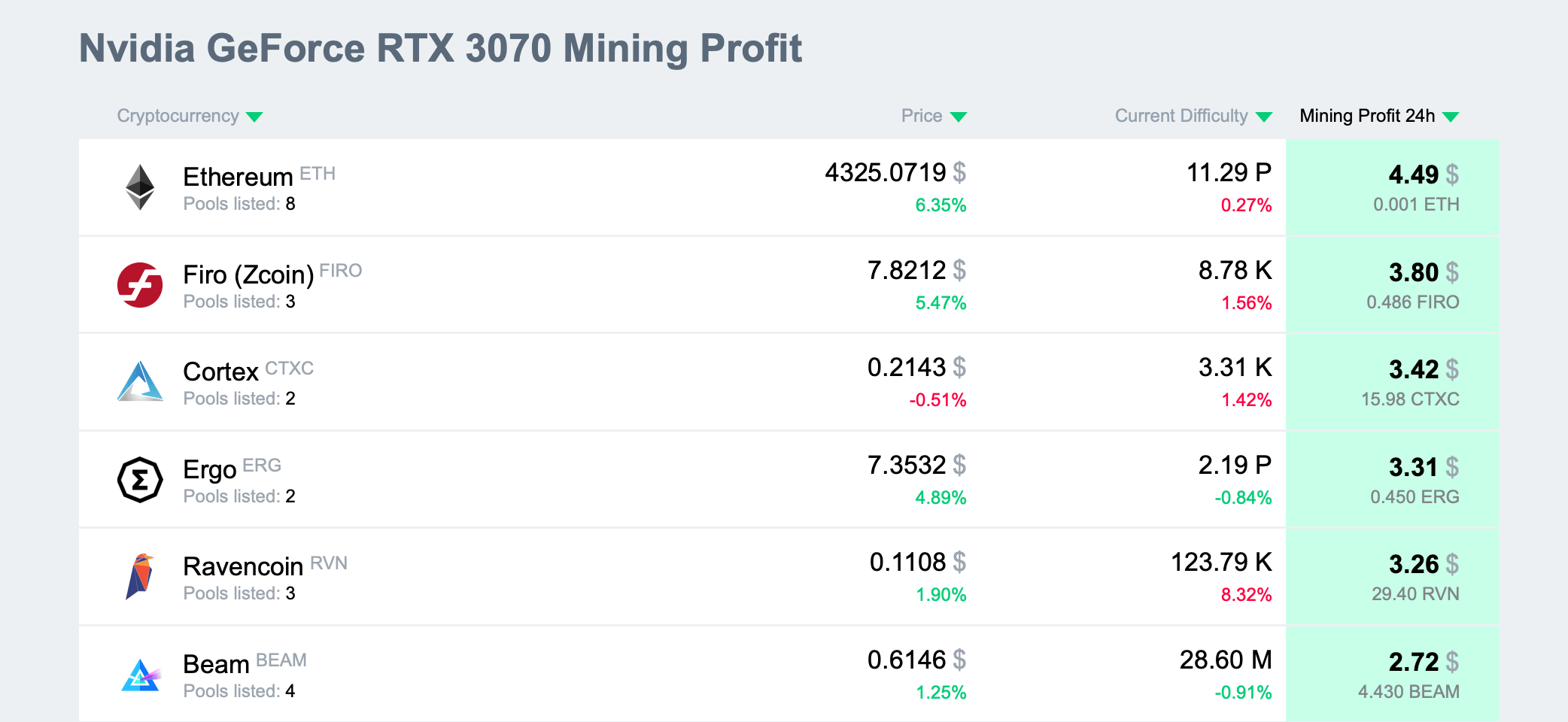Click the Ravencoin bird logo icon
Image resolution: width=1568 pixels, height=722 pixels.
[140, 577]
